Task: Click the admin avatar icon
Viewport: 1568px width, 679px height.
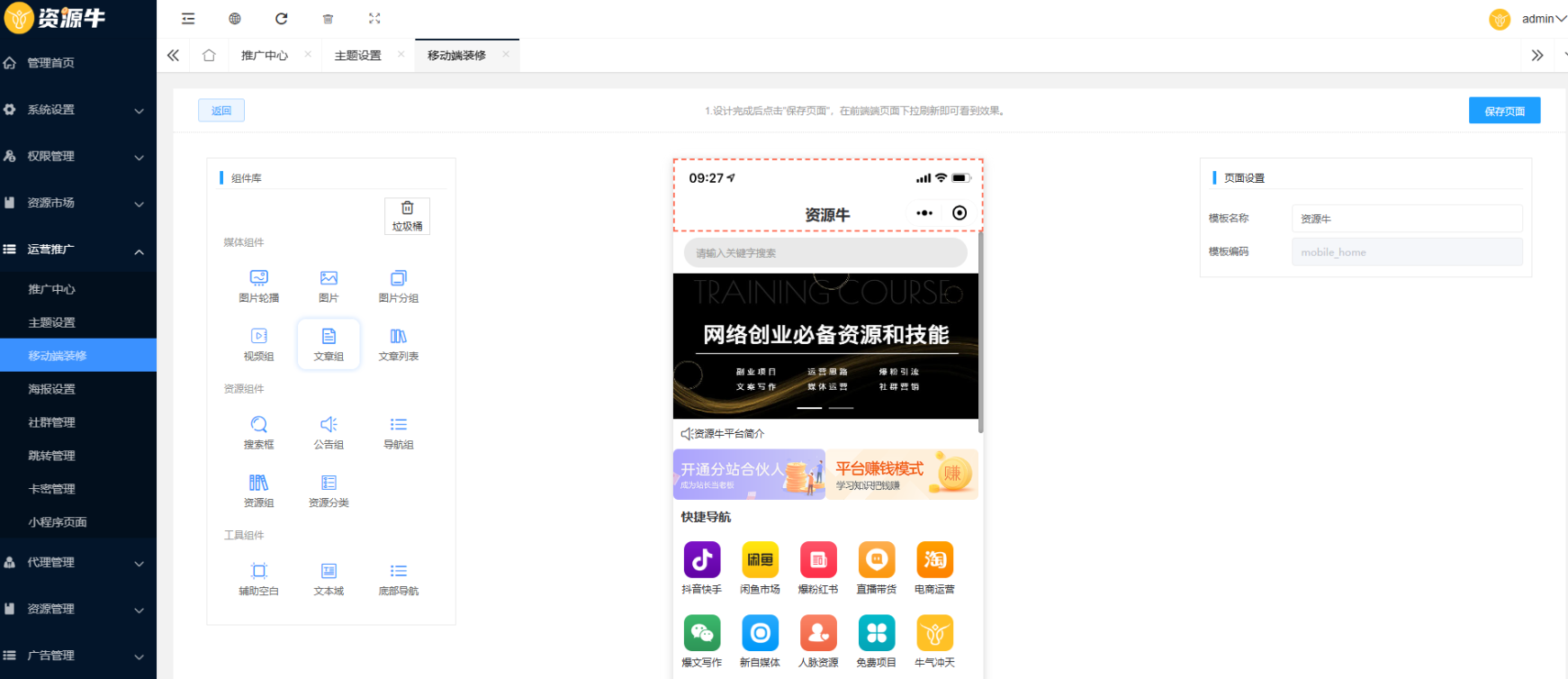Action: pyautogui.click(x=1500, y=19)
